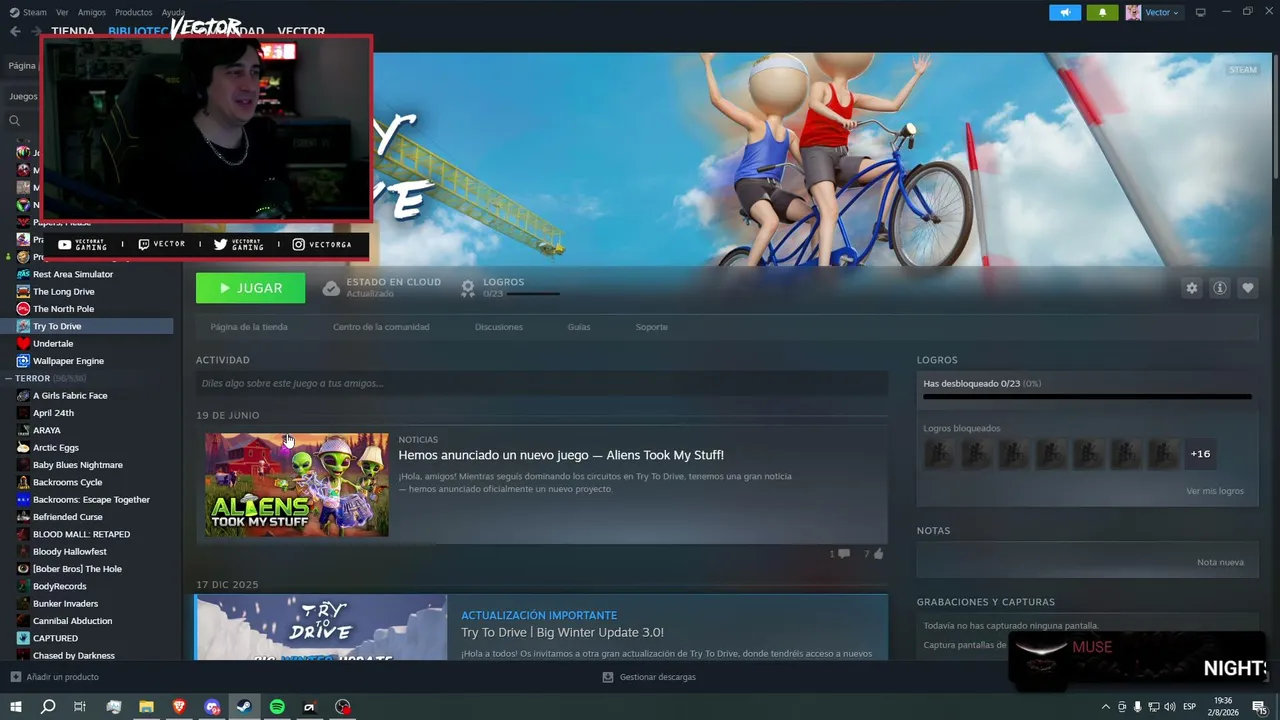Open Centro de la comunidad
Screen dimensions: 1280x720
click(x=381, y=327)
